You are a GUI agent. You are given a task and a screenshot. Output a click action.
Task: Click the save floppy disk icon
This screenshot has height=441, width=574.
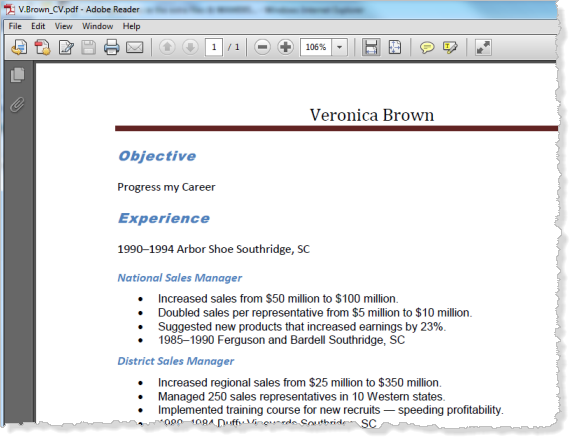tap(88, 47)
